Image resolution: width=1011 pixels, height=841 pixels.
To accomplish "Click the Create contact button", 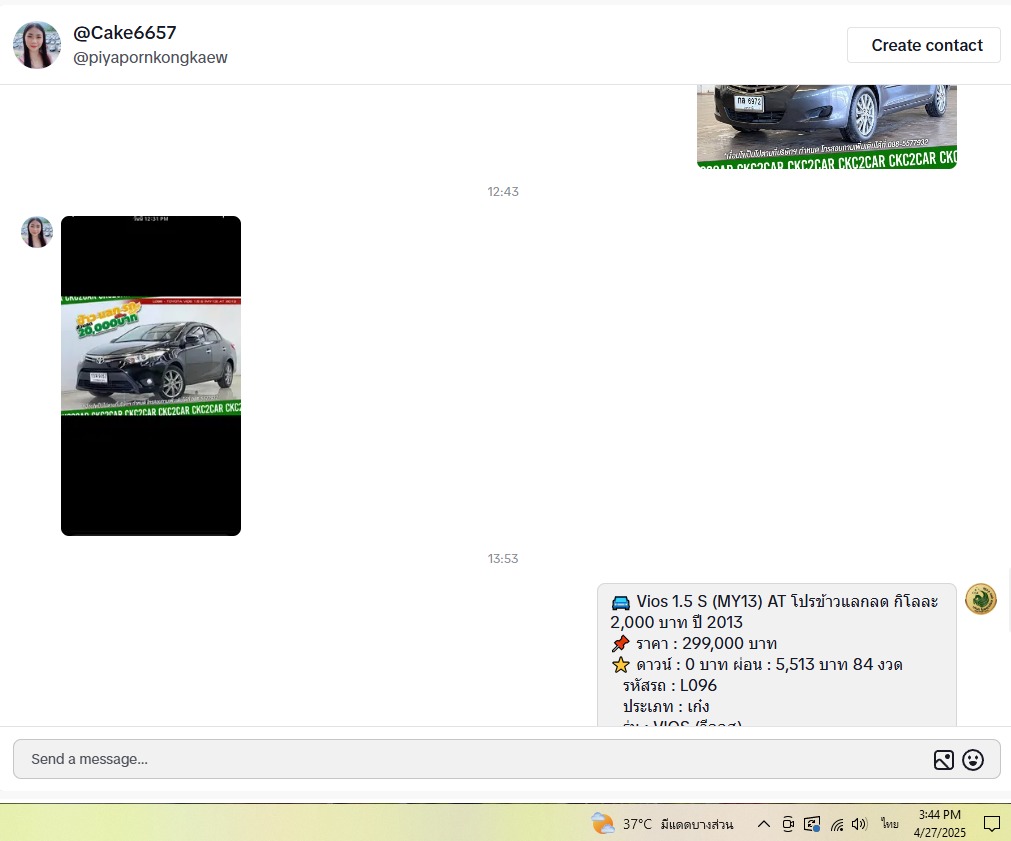I will [x=923, y=45].
